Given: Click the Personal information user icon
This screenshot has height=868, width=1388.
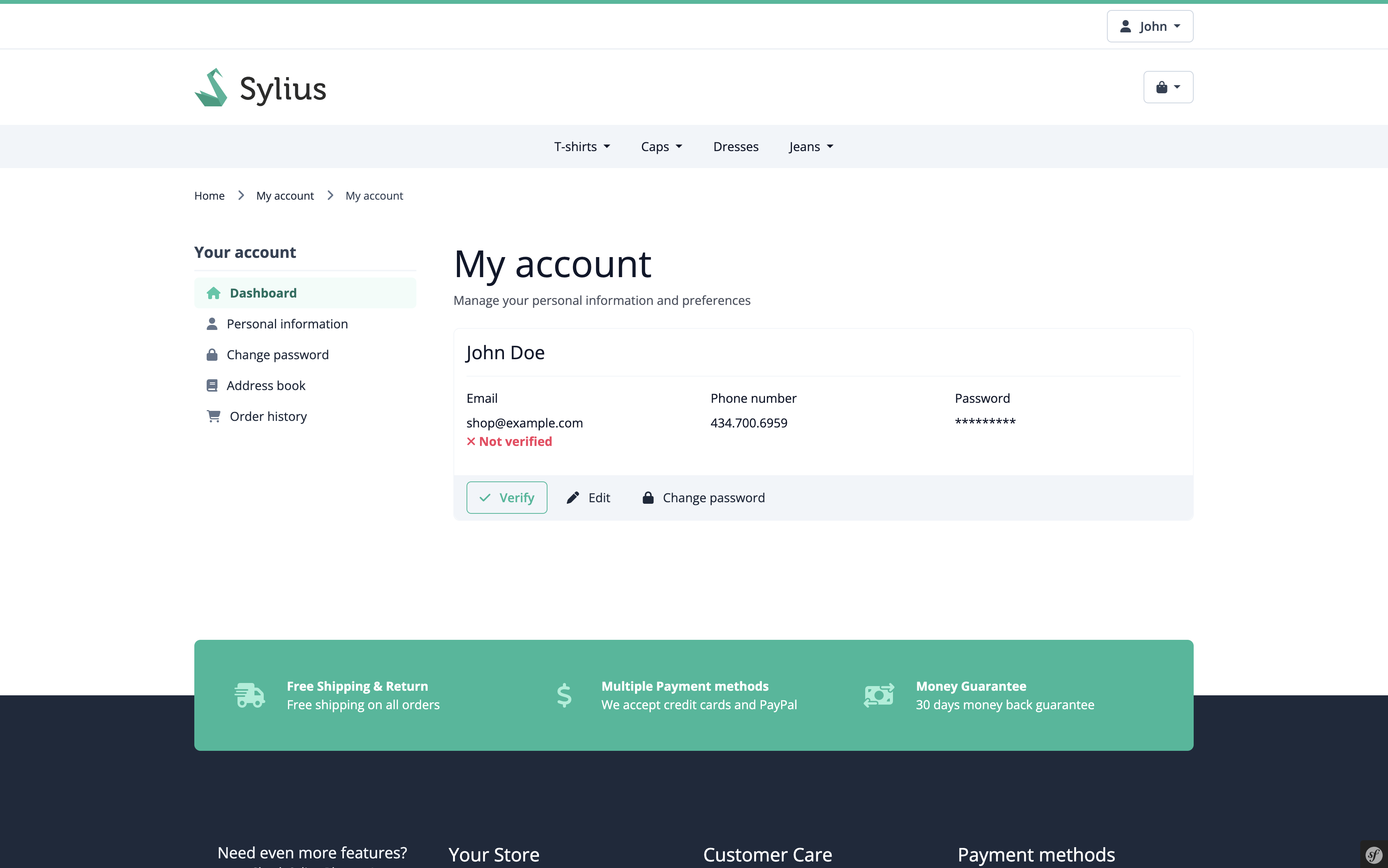Looking at the screenshot, I should pos(212,324).
